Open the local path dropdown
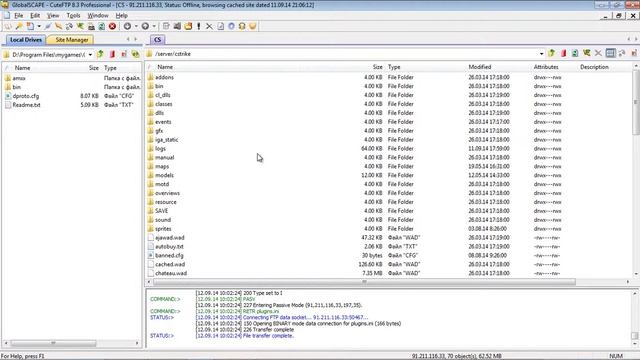Viewport: 640px width, 360px height. coord(90,55)
